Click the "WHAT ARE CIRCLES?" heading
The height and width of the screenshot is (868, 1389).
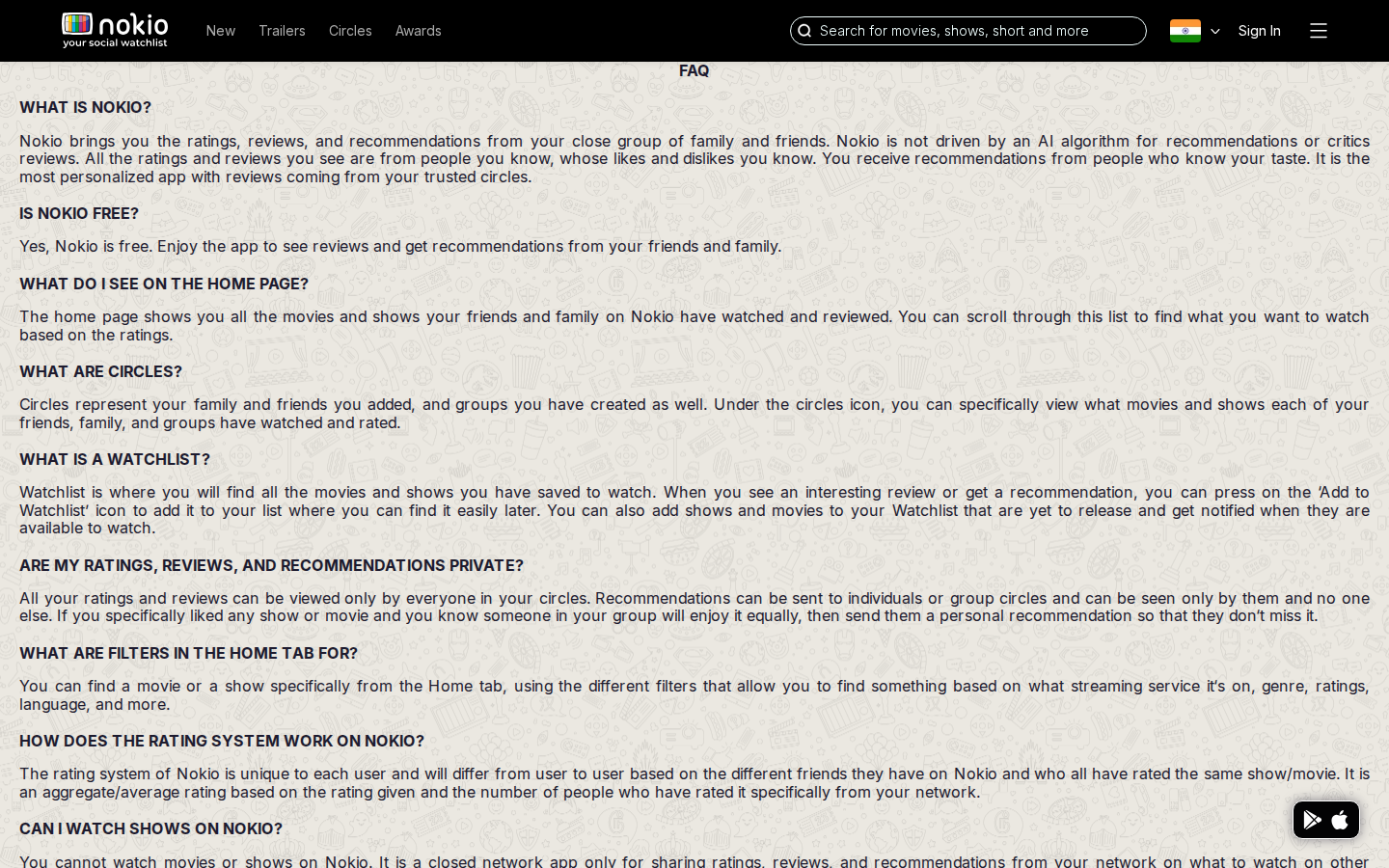click(x=100, y=371)
